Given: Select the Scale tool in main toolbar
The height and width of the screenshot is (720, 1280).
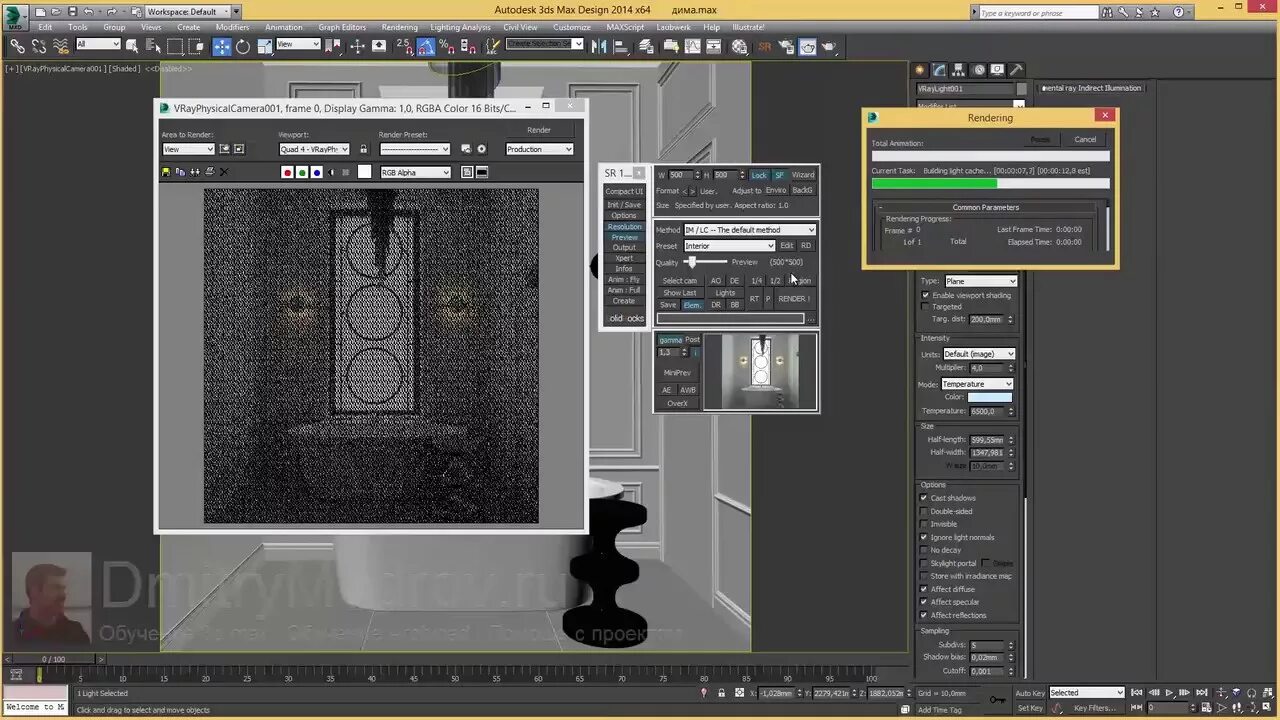Looking at the screenshot, I should point(264,46).
